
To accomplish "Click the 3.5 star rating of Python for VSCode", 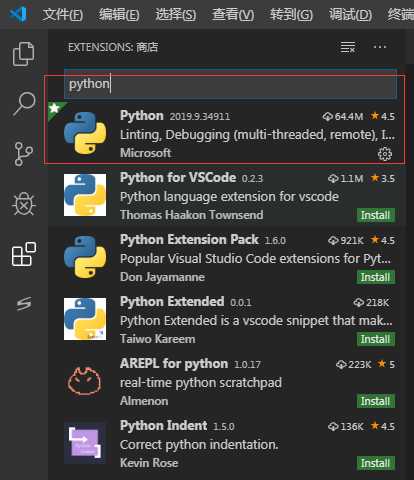I will click(x=383, y=178).
